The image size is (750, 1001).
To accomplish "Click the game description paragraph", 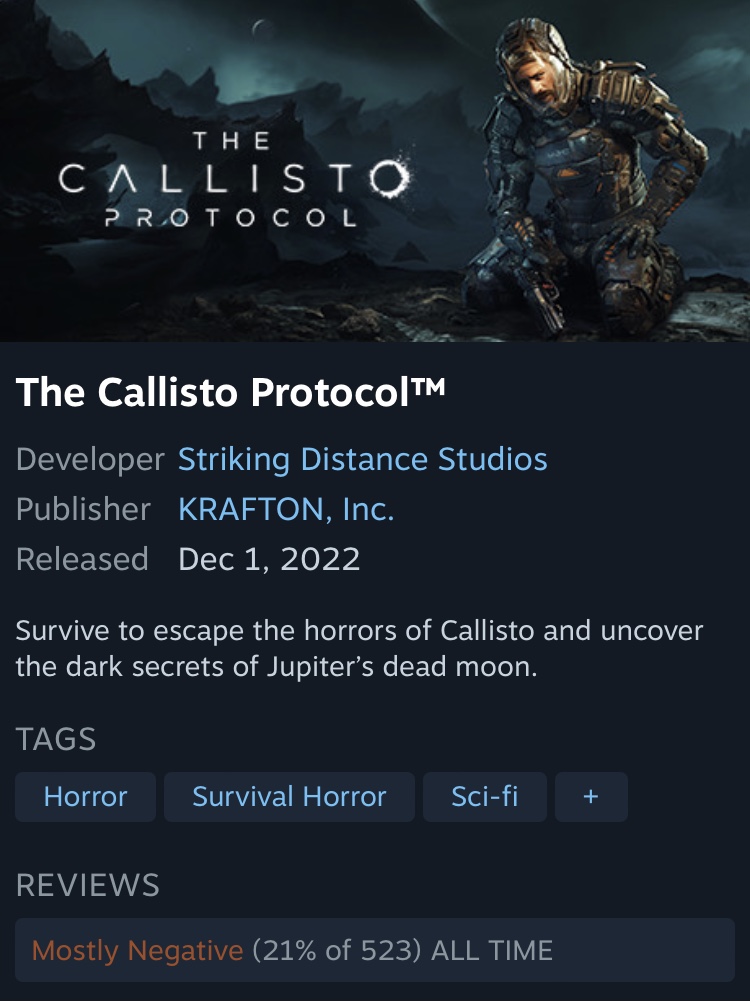I will pyautogui.click(x=359, y=649).
